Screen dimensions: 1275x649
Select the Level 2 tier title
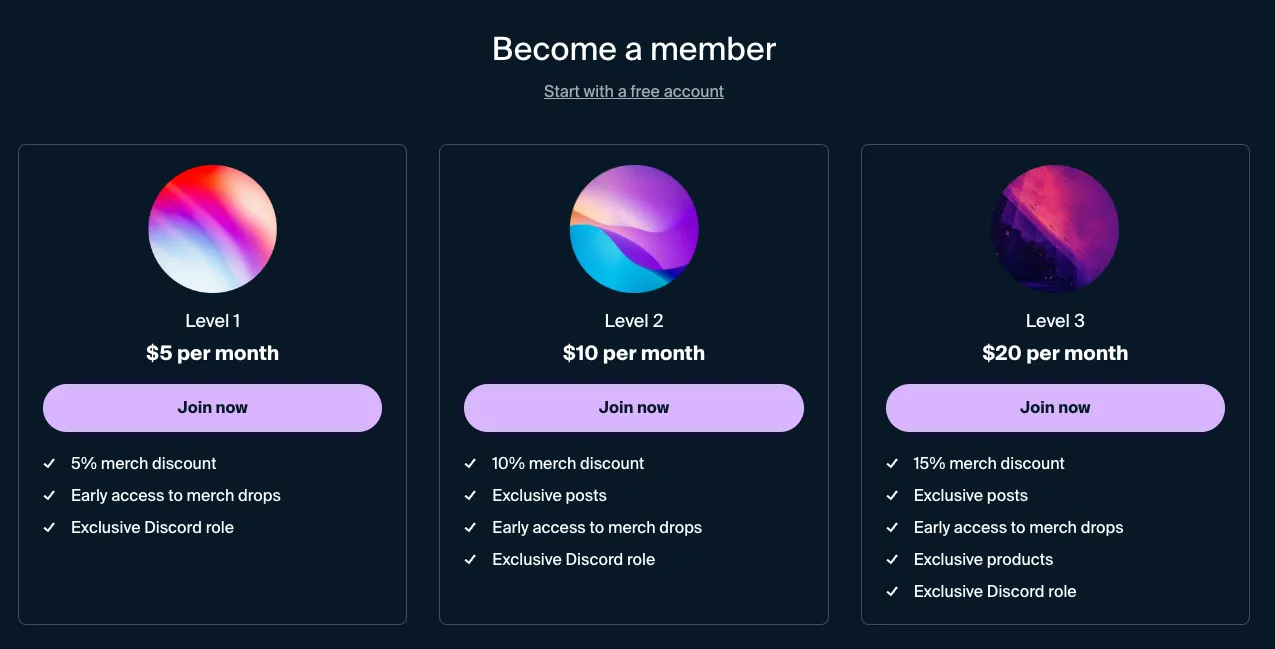point(634,321)
